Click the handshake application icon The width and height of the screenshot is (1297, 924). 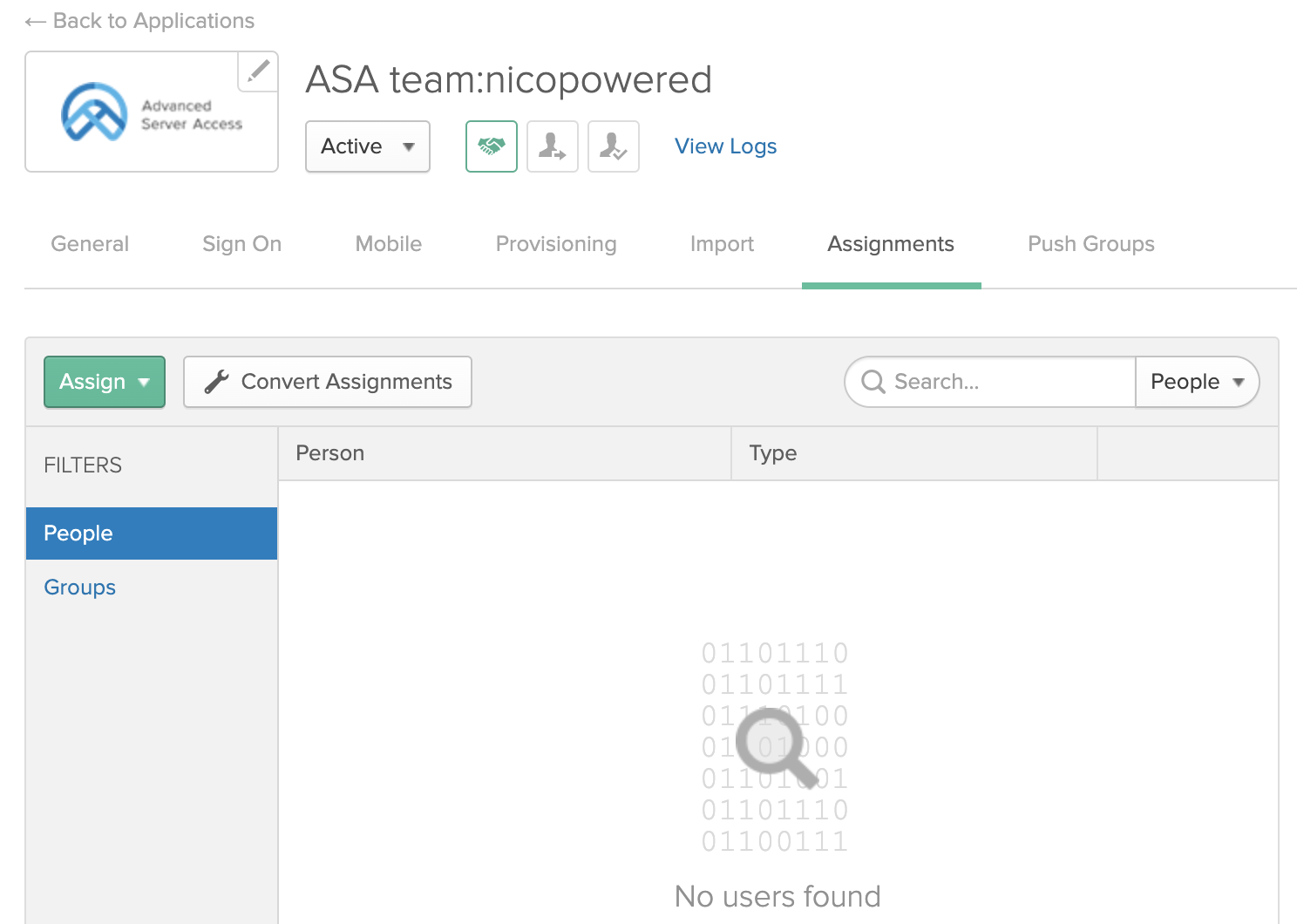coord(492,146)
